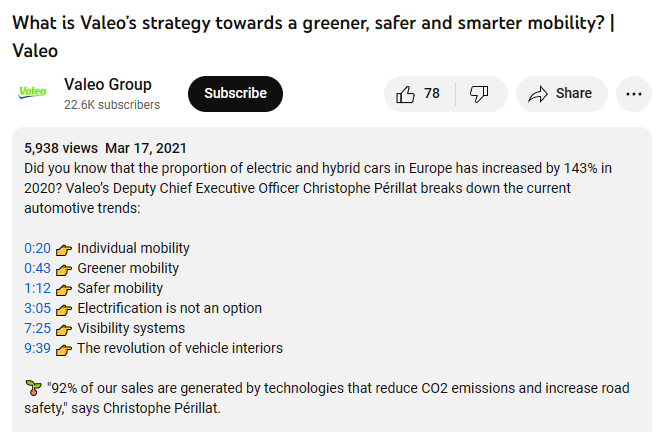Viewport: 655px width, 432px height.
Task: Jump to 7:25 Visibility systems timestamp
Action: coord(37,328)
